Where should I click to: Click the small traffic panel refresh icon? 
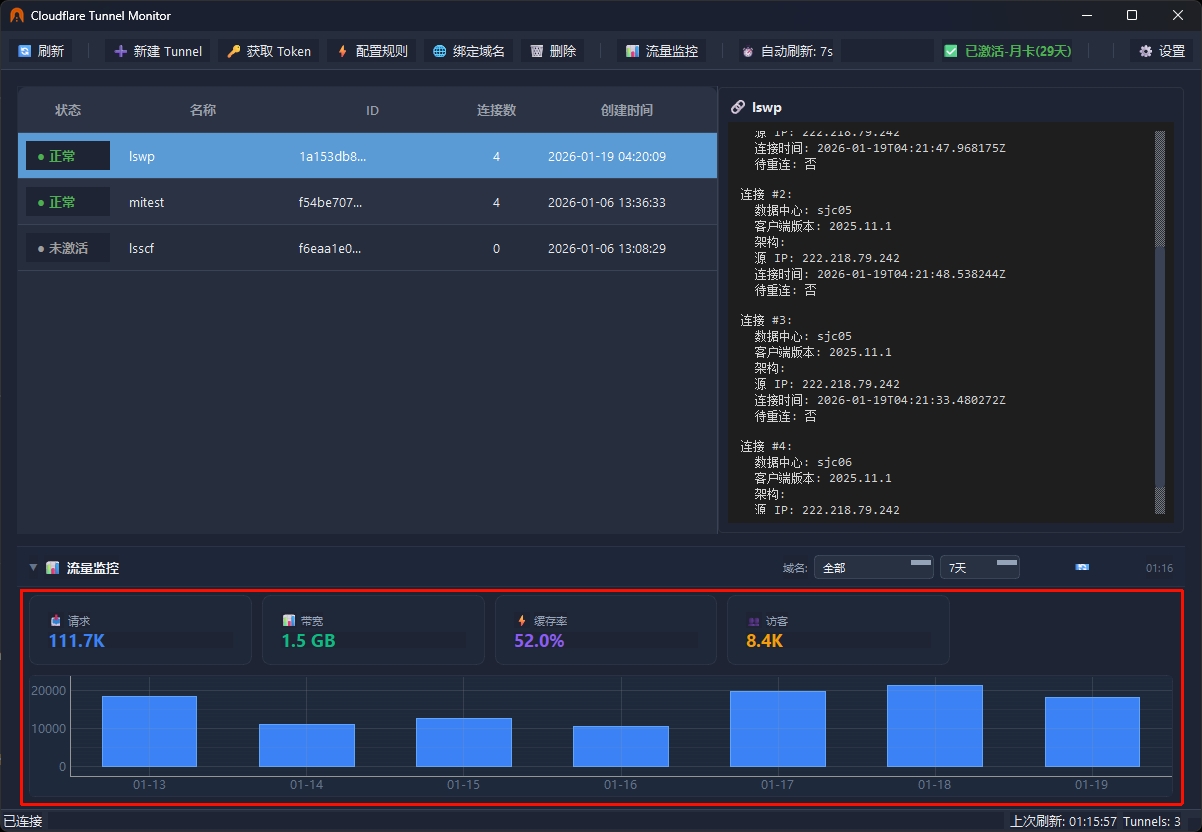click(x=1081, y=568)
